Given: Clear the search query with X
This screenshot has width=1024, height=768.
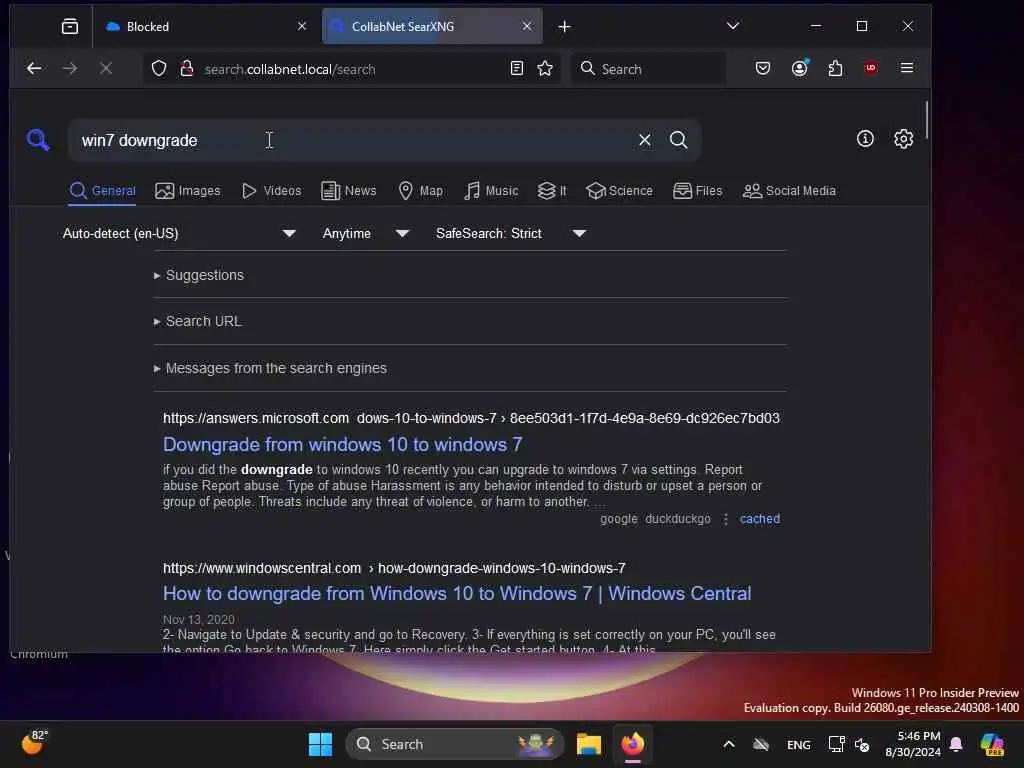Looking at the screenshot, I should [645, 140].
